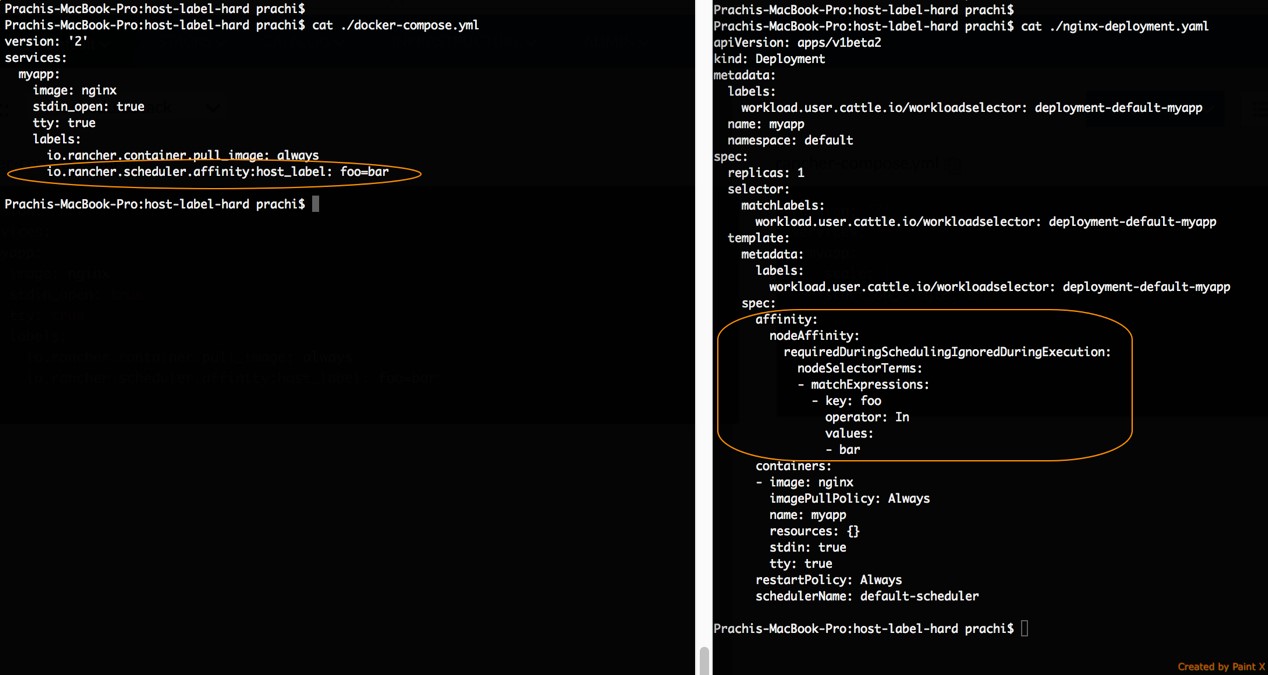Click the 'services:' line in left terminal
The width and height of the screenshot is (1268, 675).
tap(36, 57)
